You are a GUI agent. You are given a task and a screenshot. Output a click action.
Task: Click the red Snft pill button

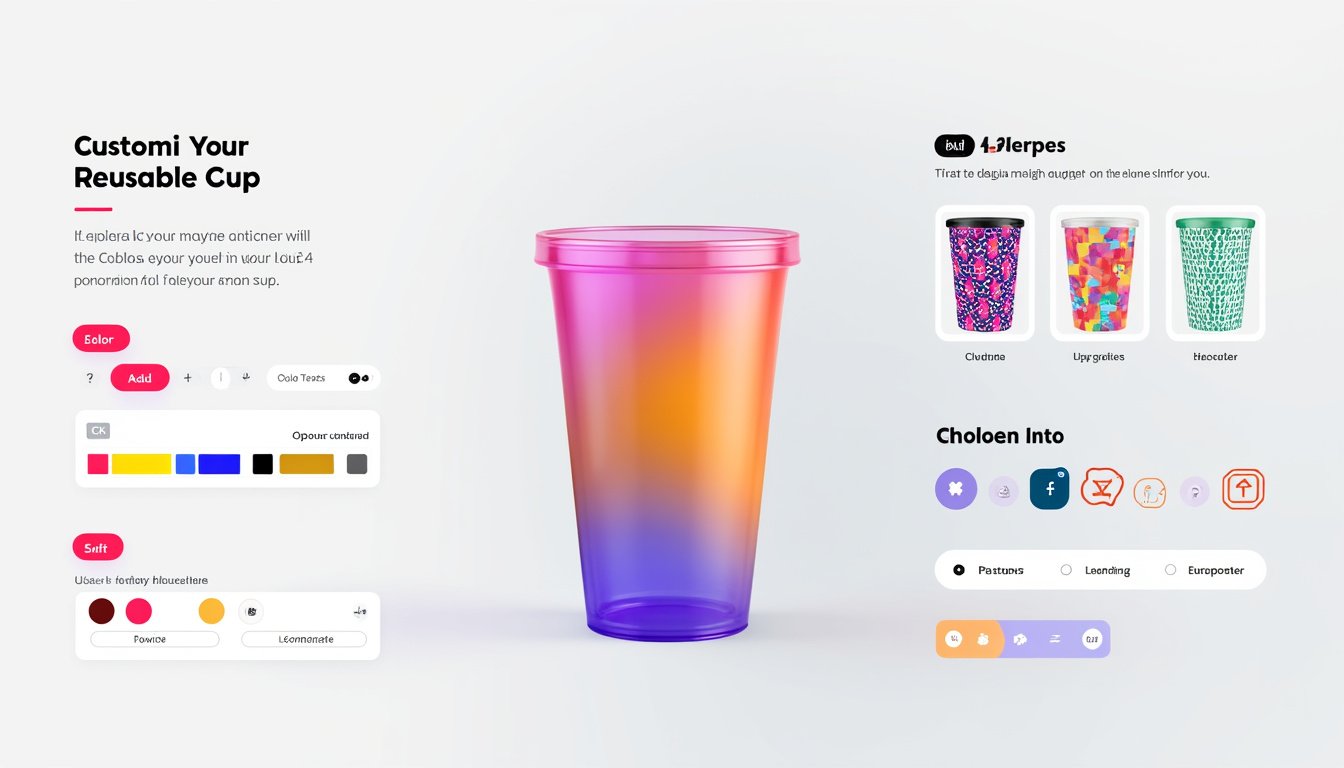tap(98, 547)
